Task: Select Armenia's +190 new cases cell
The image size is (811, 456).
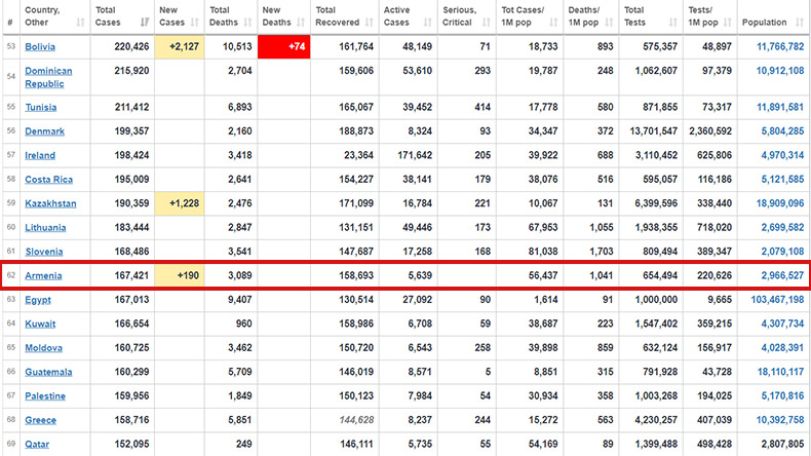Action: [179, 276]
